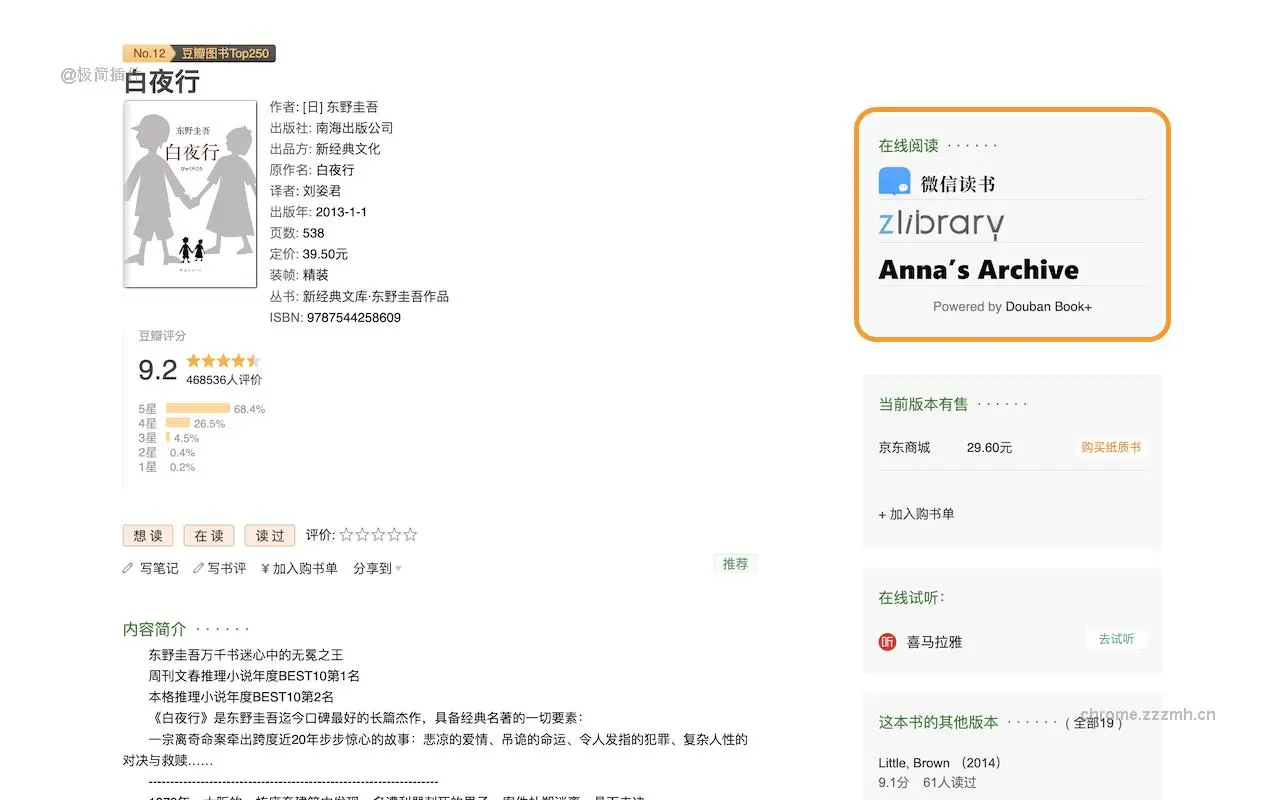Click the No.12 ranking badge

point(147,53)
